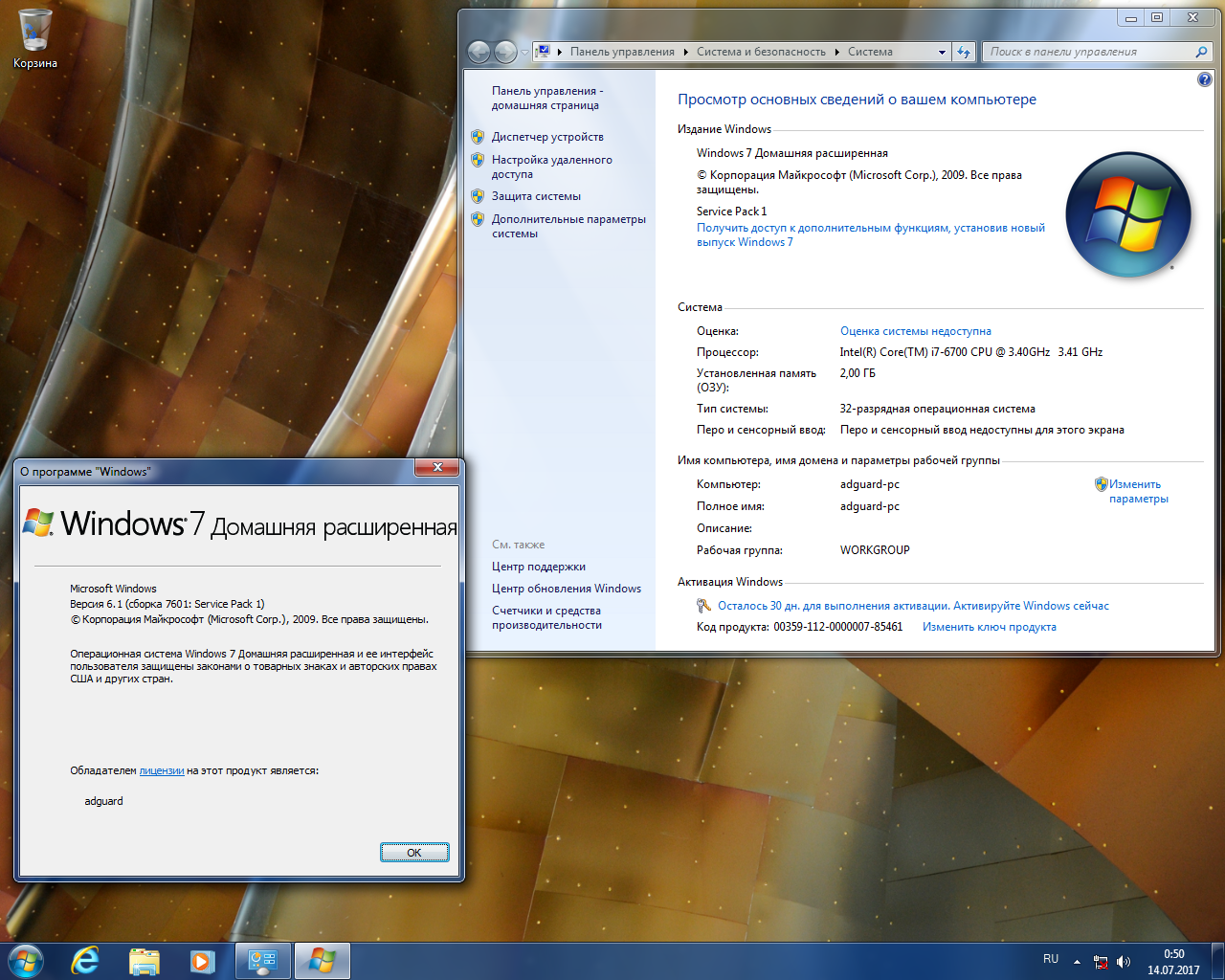Screen dimensions: 1225x980
Task: Open Windows Explorer from the taskbar
Action: pyautogui.click(x=144, y=961)
